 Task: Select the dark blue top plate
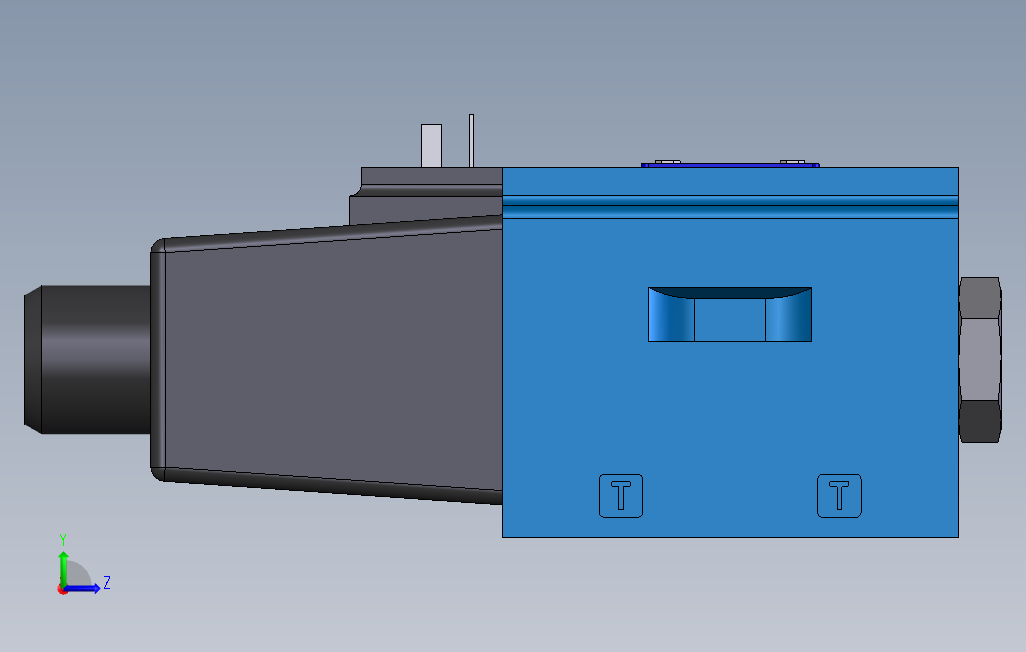click(730, 165)
